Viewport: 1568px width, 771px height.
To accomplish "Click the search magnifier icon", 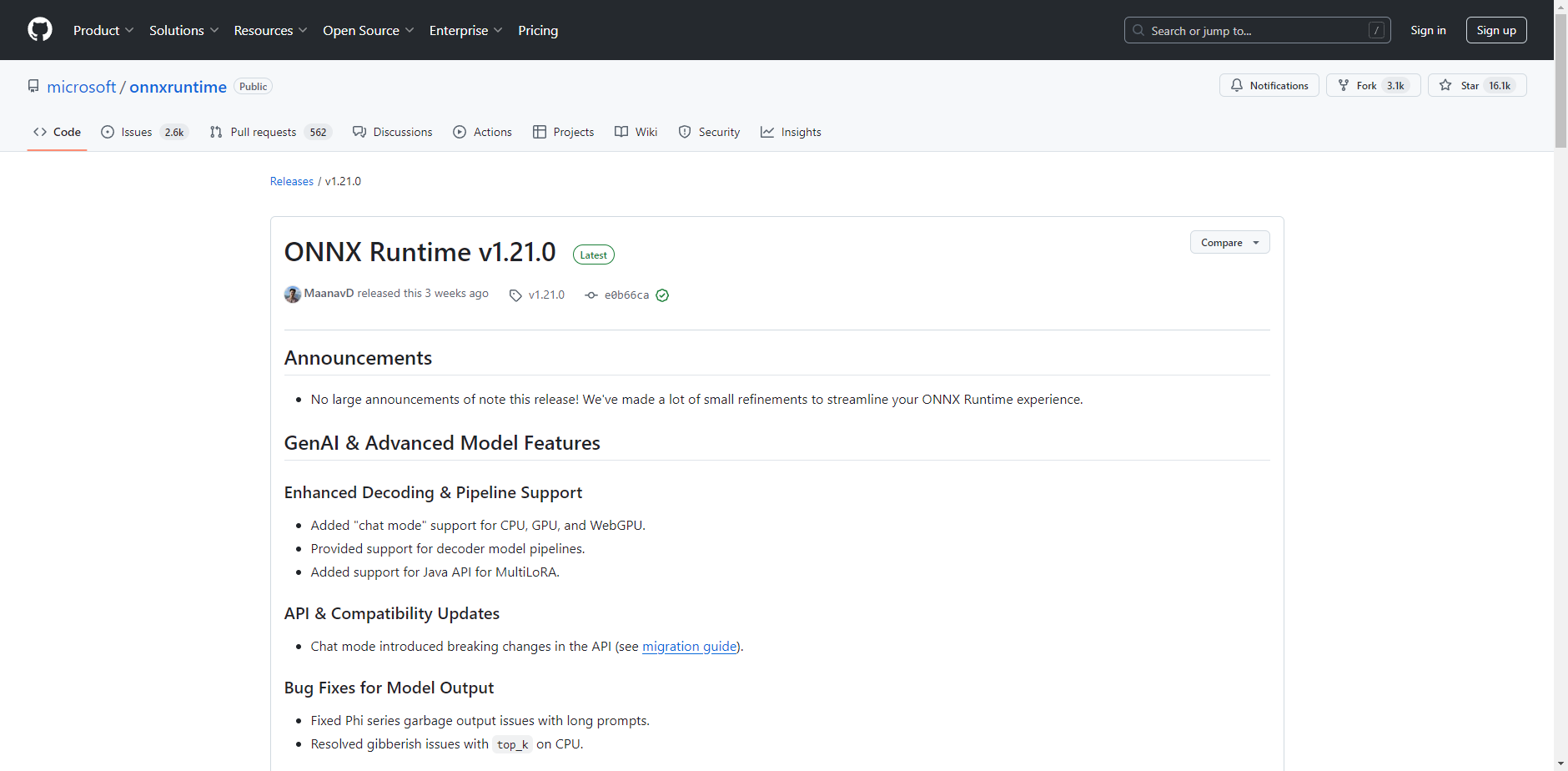I will pyautogui.click(x=1138, y=30).
